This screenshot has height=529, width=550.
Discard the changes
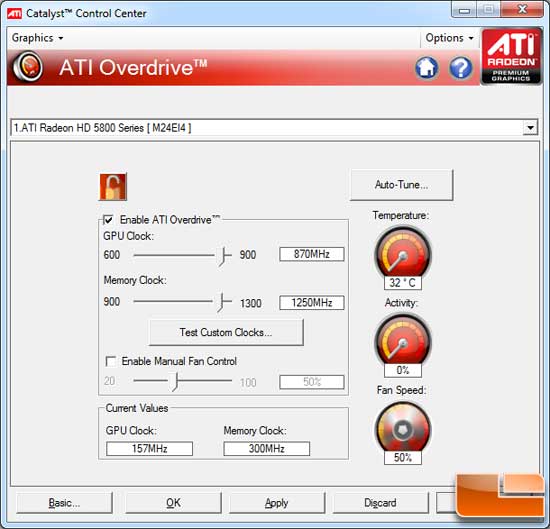[x=380, y=503]
